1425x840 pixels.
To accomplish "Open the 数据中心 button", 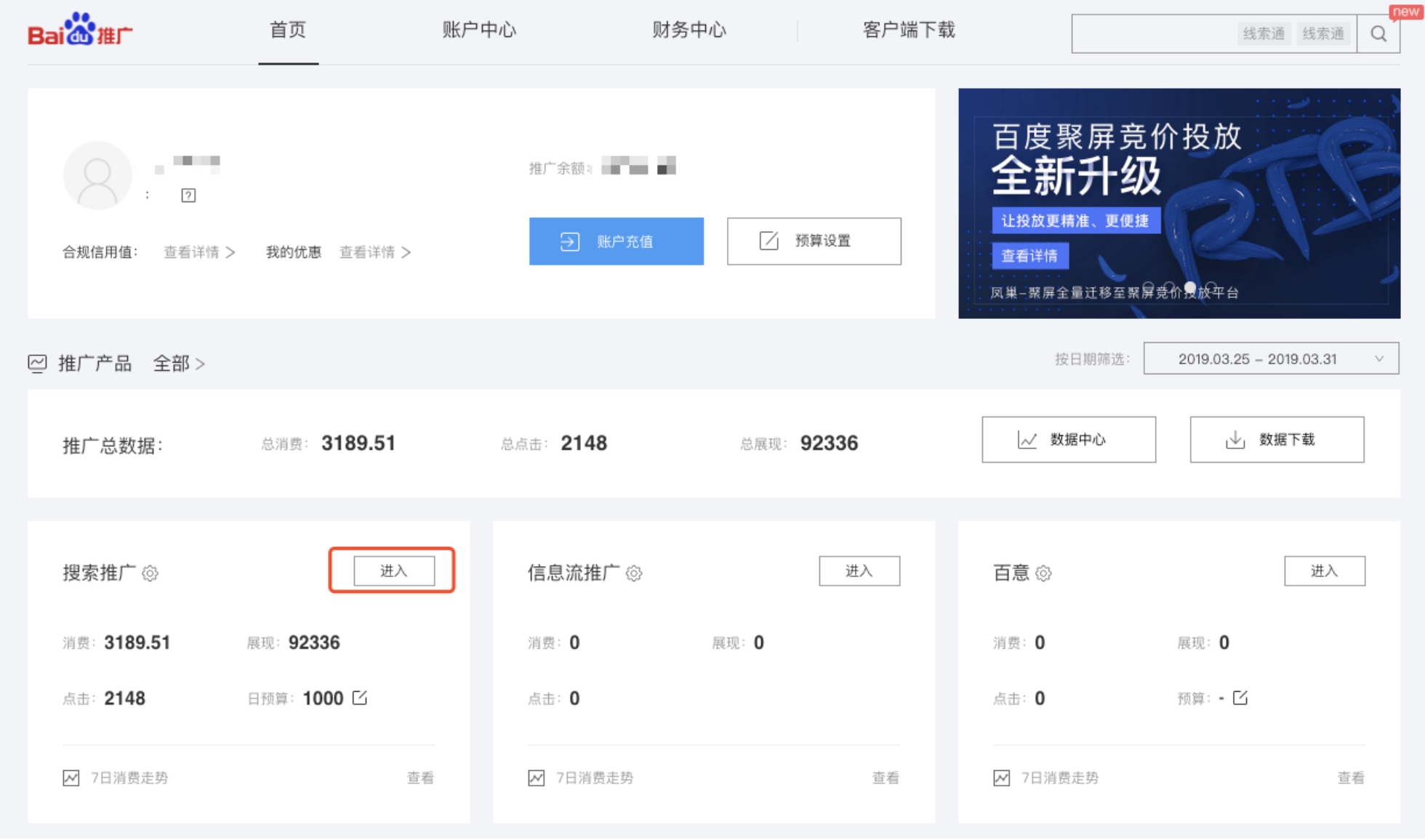I will click(x=1069, y=440).
